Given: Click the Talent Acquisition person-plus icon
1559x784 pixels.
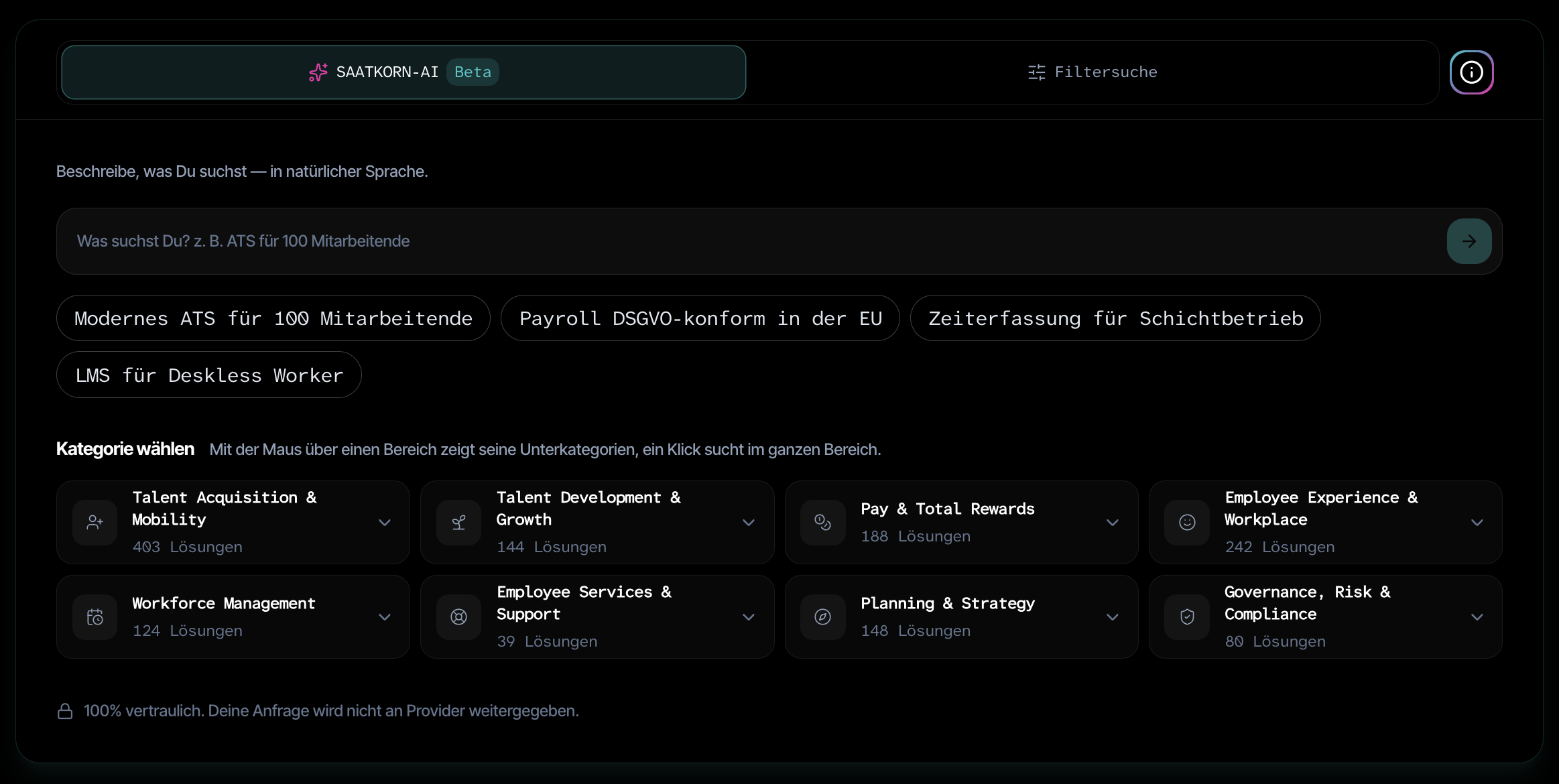Looking at the screenshot, I should (95, 523).
